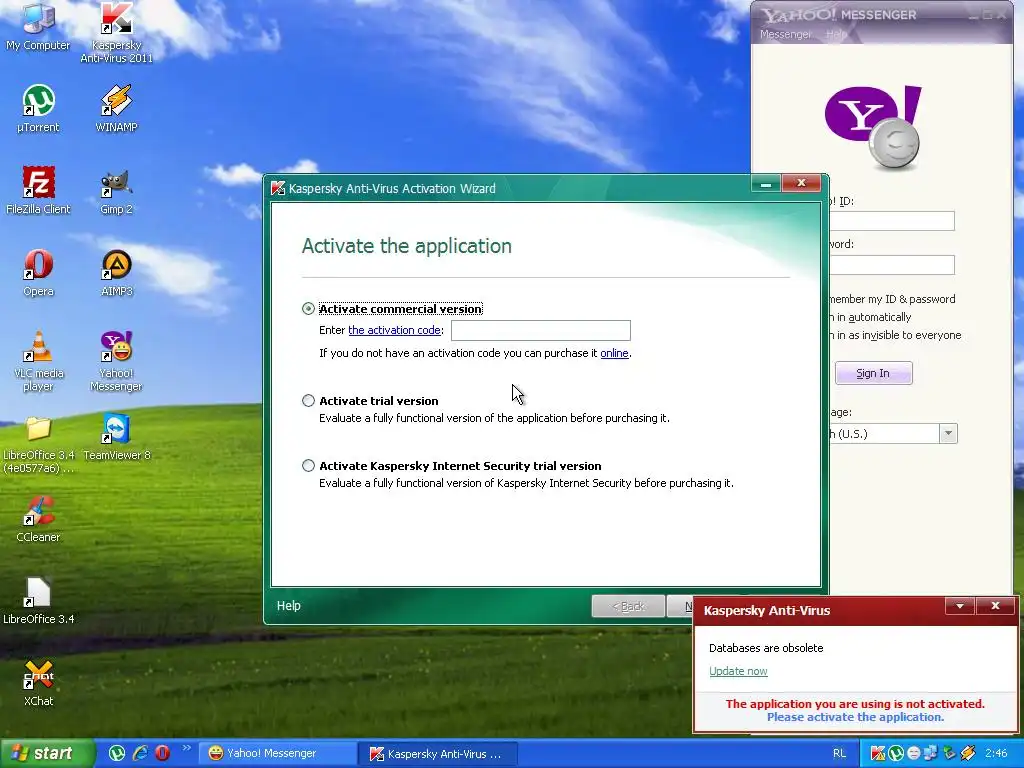Open Help in the Activation Wizard footer
The height and width of the screenshot is (768, 1024).
tap(288, 606)
